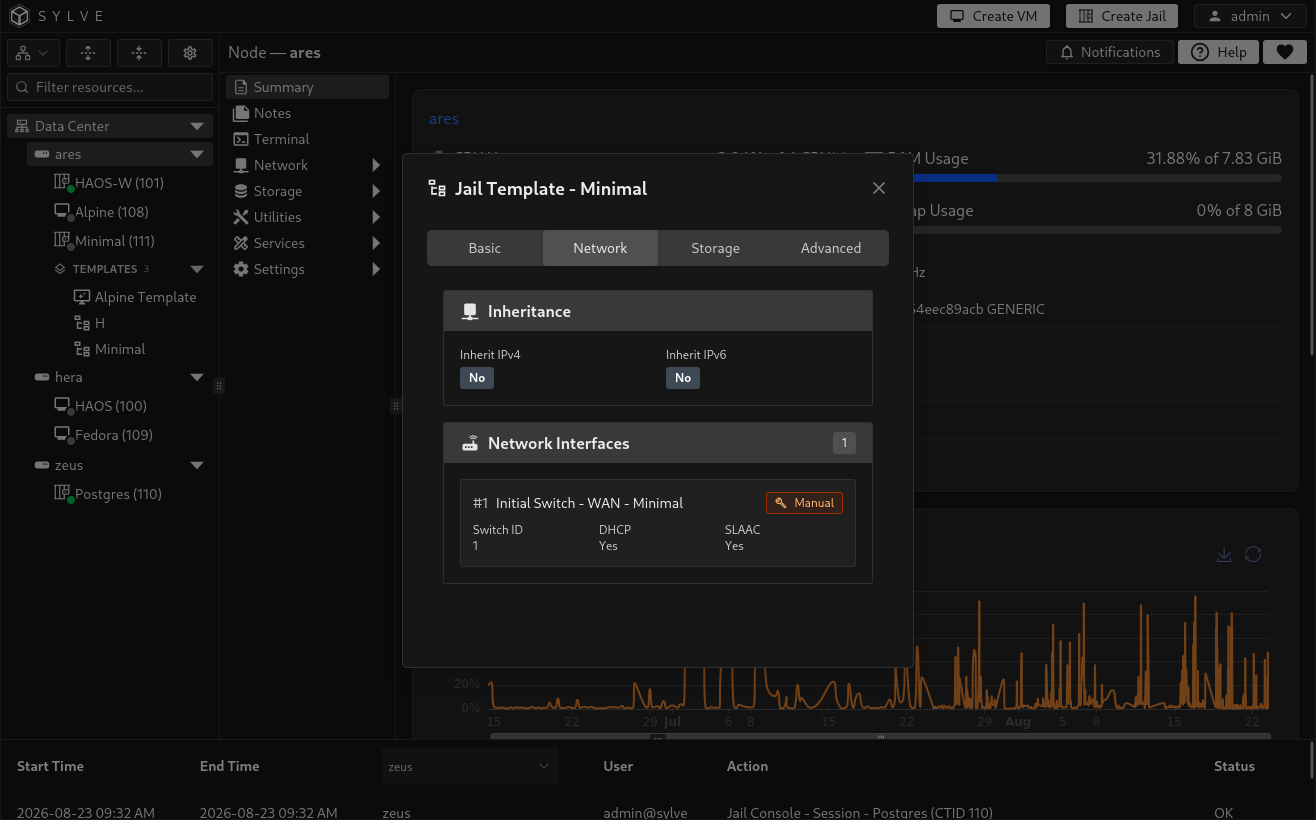Refresh the usage chart

[1253, 555]
